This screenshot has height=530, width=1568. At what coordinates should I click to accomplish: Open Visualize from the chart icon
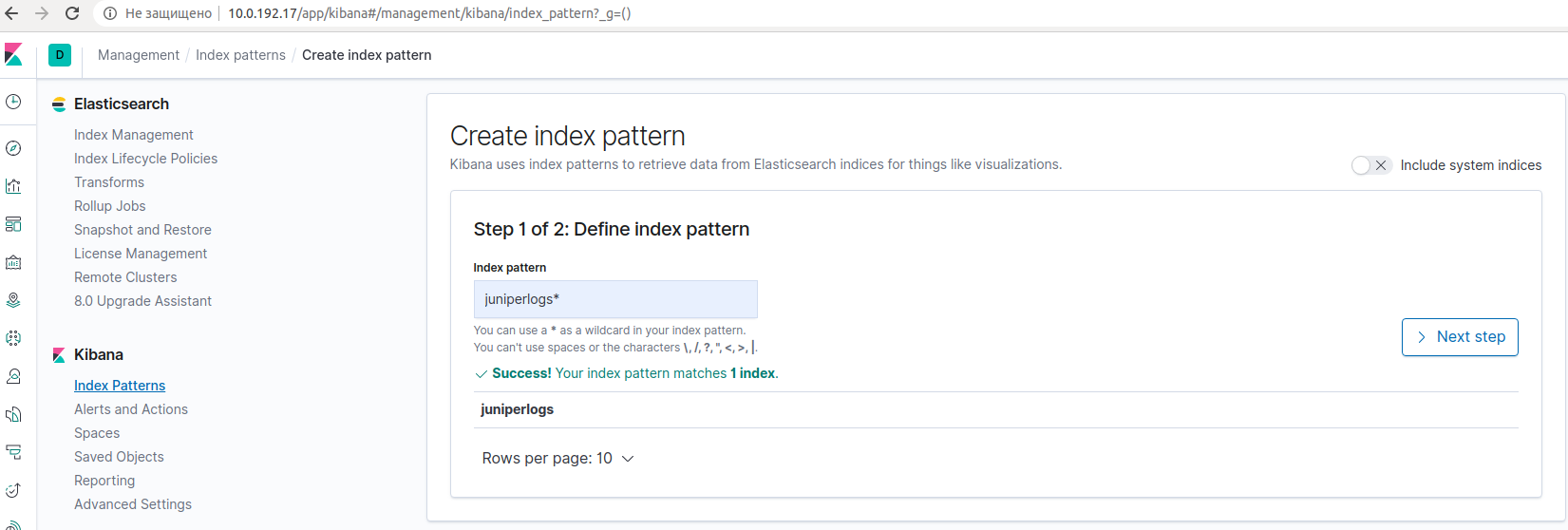pyautogui.click(x=13, y=186)
